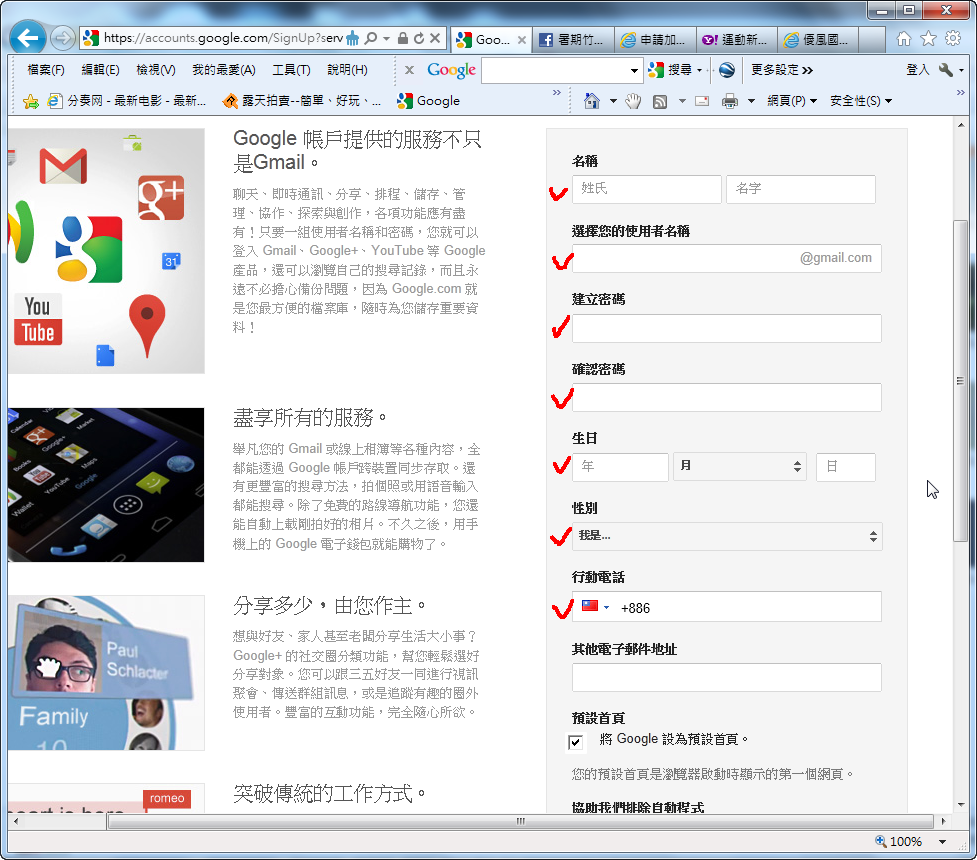Expand the favorites bar overflow chevron
The width and height of the screenshot is (977, 860).
pos(556,93)
